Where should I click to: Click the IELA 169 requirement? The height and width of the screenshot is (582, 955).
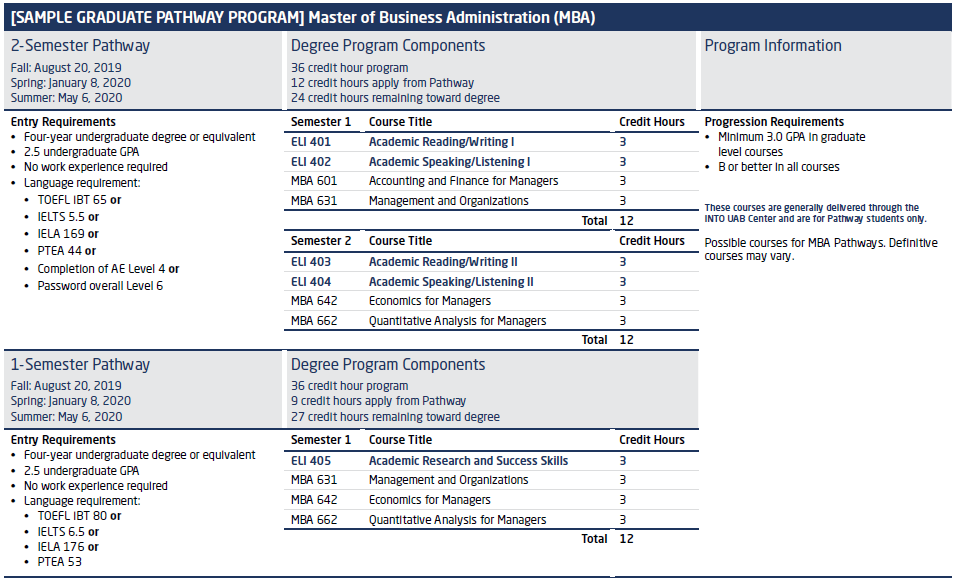click(x=68, y=234)
